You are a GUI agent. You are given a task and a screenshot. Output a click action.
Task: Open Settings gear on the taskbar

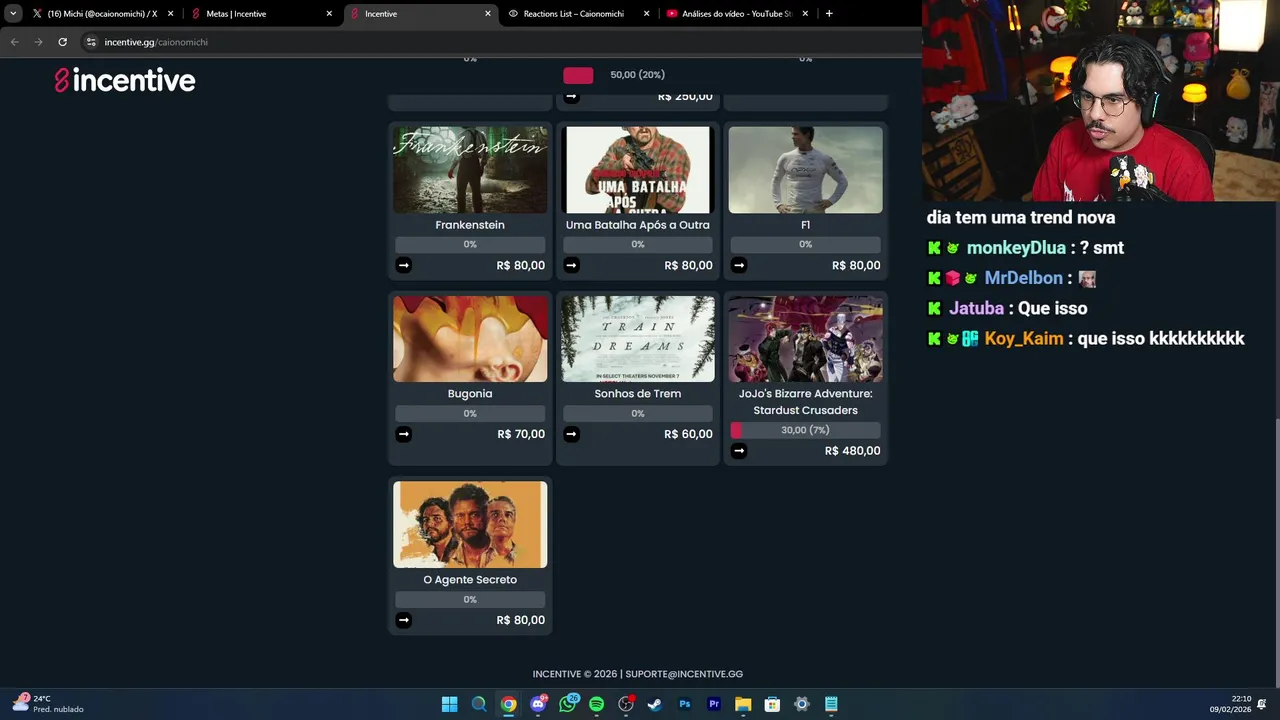pos(801,704)
